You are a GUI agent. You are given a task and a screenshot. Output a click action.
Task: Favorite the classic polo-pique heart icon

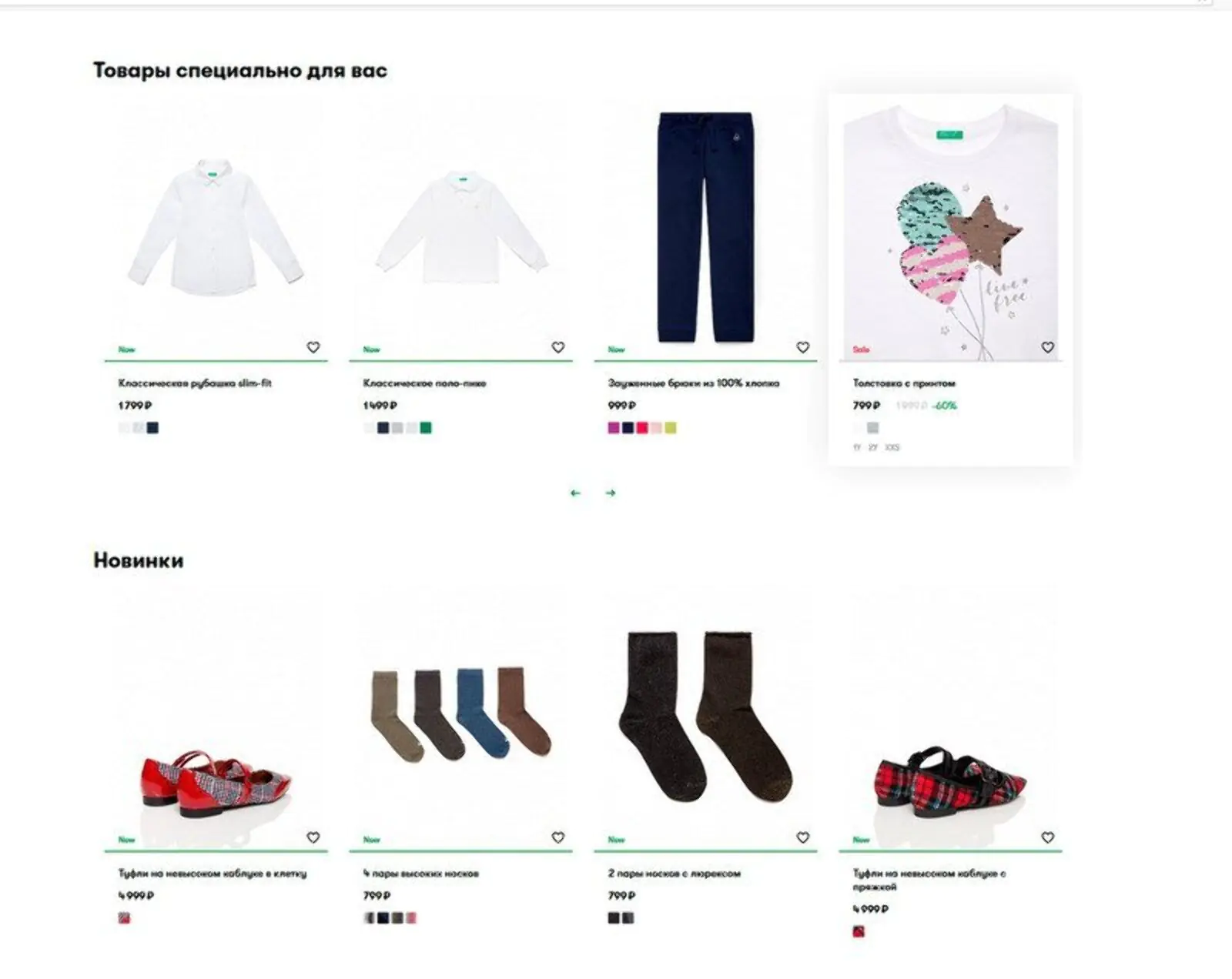click(557, 347)
